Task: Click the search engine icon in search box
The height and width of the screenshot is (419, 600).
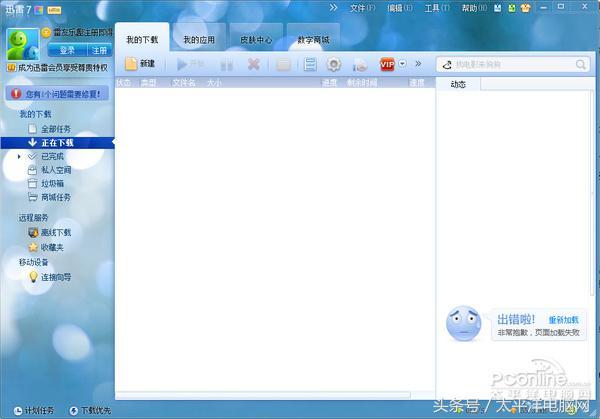Action: click(x=447, y=65)
